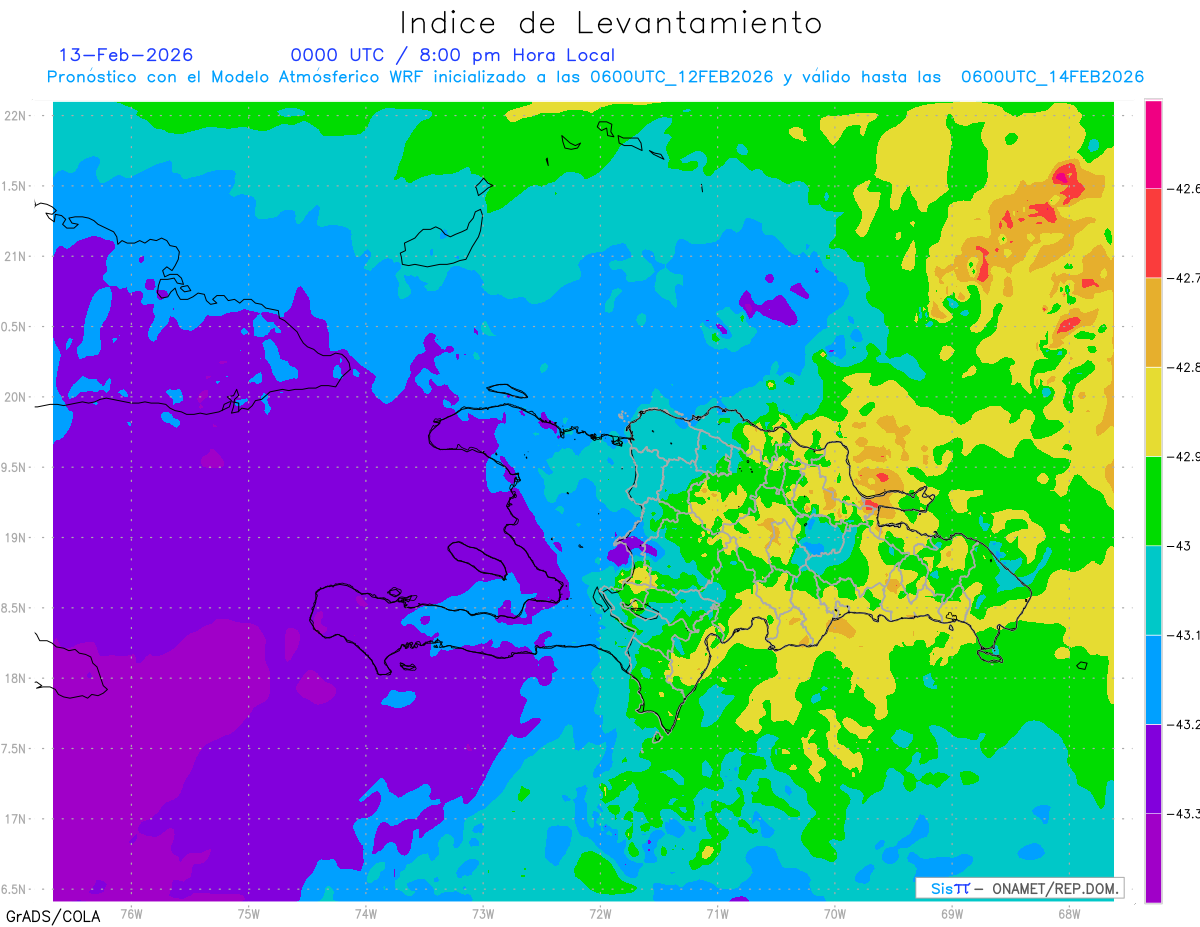The height and width of the screenshot is (927, 1200).
Task: Click the teal legend color segment
Action: [x=1153, y=589]
